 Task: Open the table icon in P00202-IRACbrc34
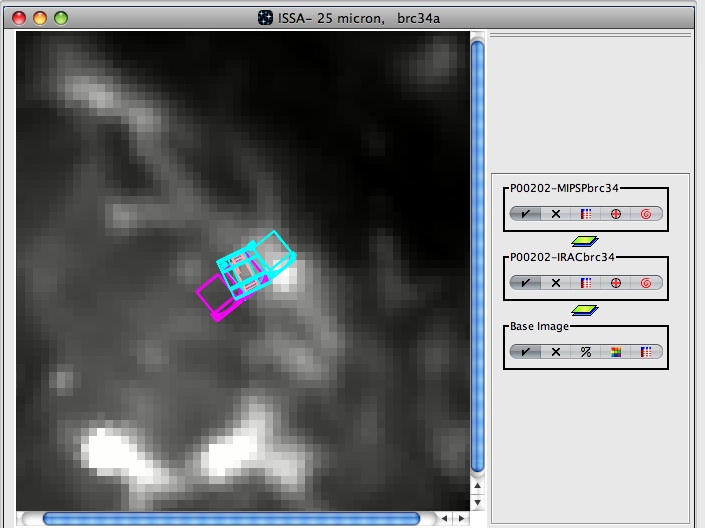tap(586, 283)
